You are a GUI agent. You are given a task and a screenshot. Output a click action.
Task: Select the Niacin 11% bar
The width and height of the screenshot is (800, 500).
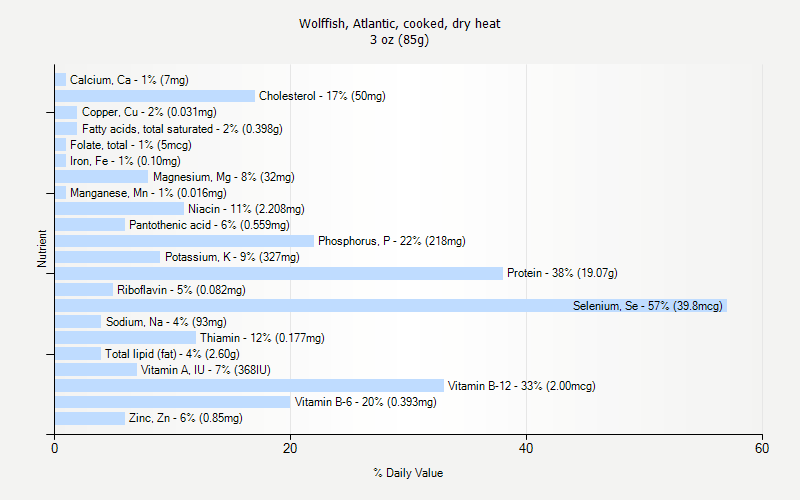point(120,209)
